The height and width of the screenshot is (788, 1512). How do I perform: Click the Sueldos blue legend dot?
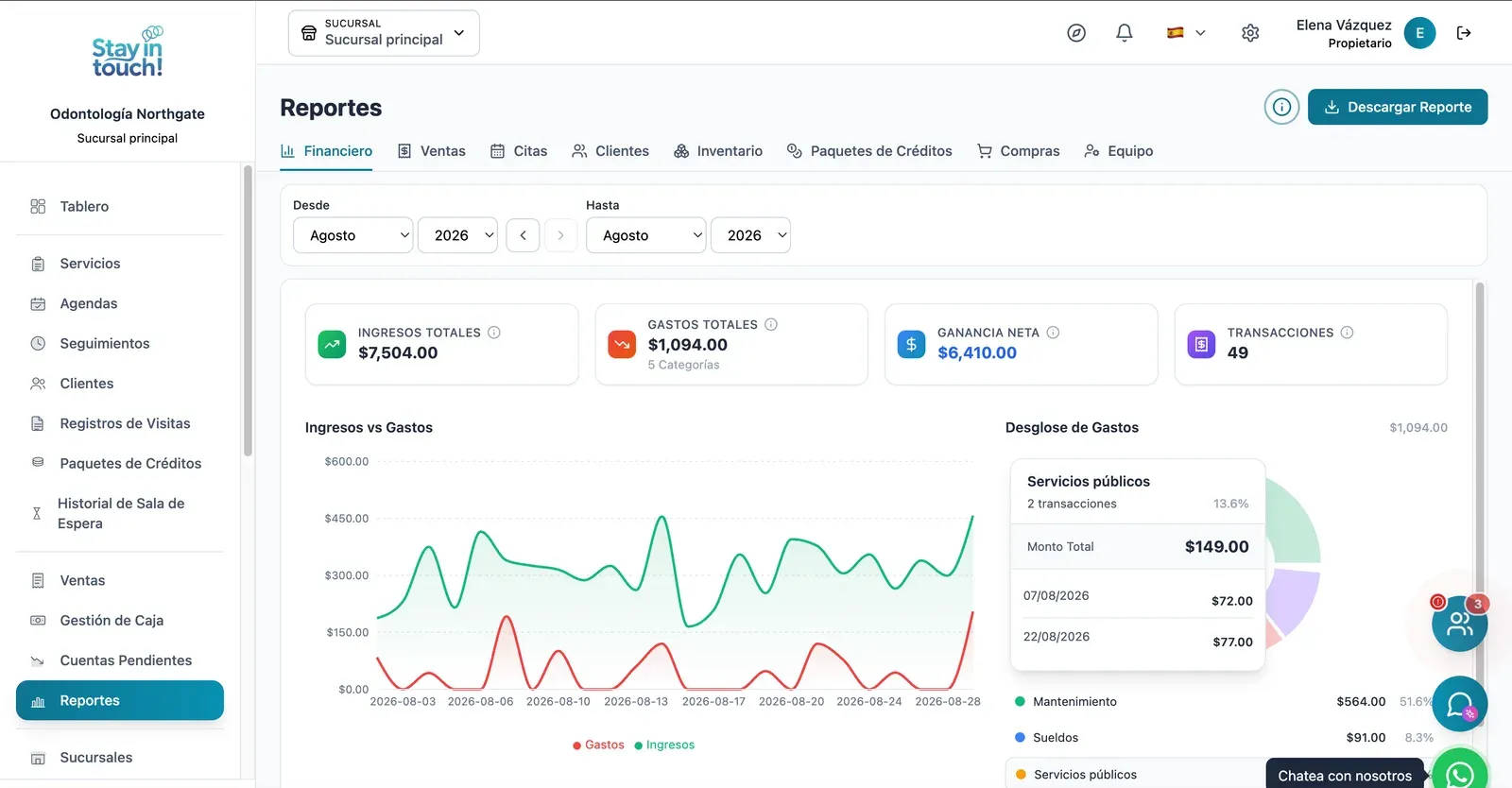pyautogui.click(x=1020, y=737)
